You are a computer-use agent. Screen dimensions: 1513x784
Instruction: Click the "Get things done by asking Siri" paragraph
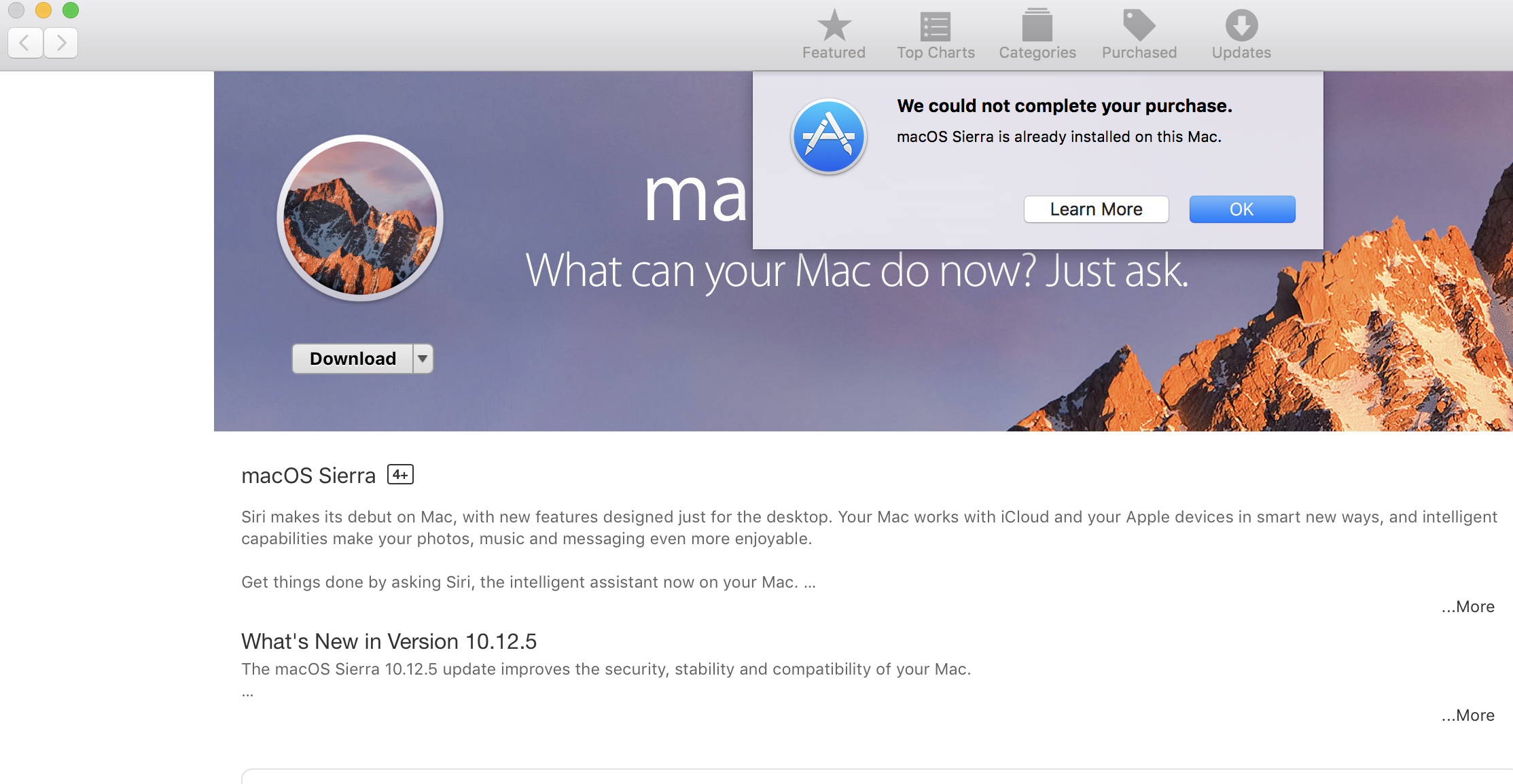click(x=529, y=582)
